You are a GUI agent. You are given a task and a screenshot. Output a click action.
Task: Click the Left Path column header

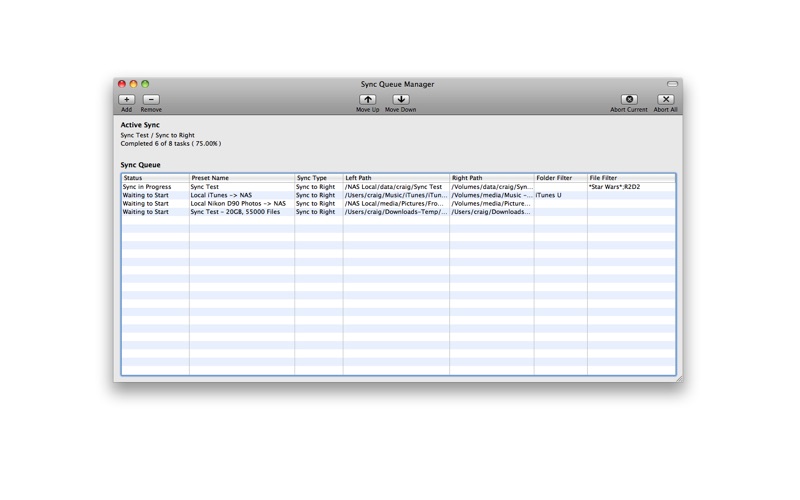[396, 178]
